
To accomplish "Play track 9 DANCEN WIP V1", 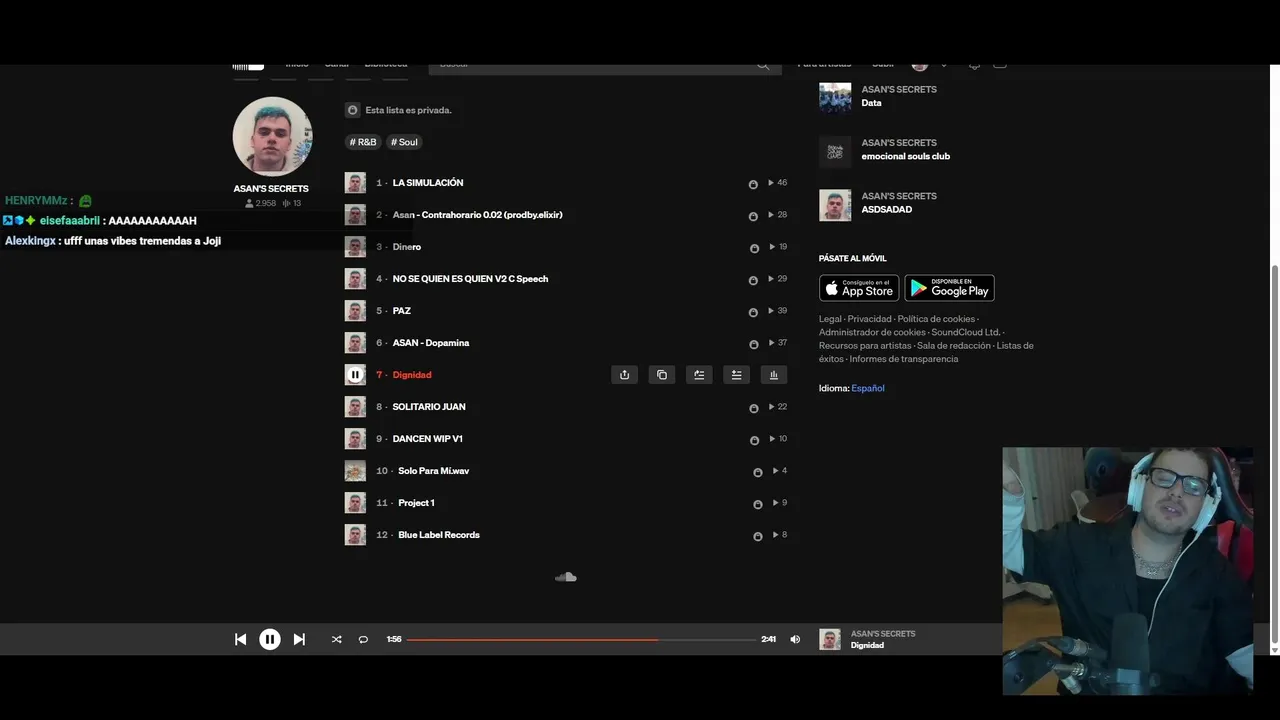I will point(427,439).
